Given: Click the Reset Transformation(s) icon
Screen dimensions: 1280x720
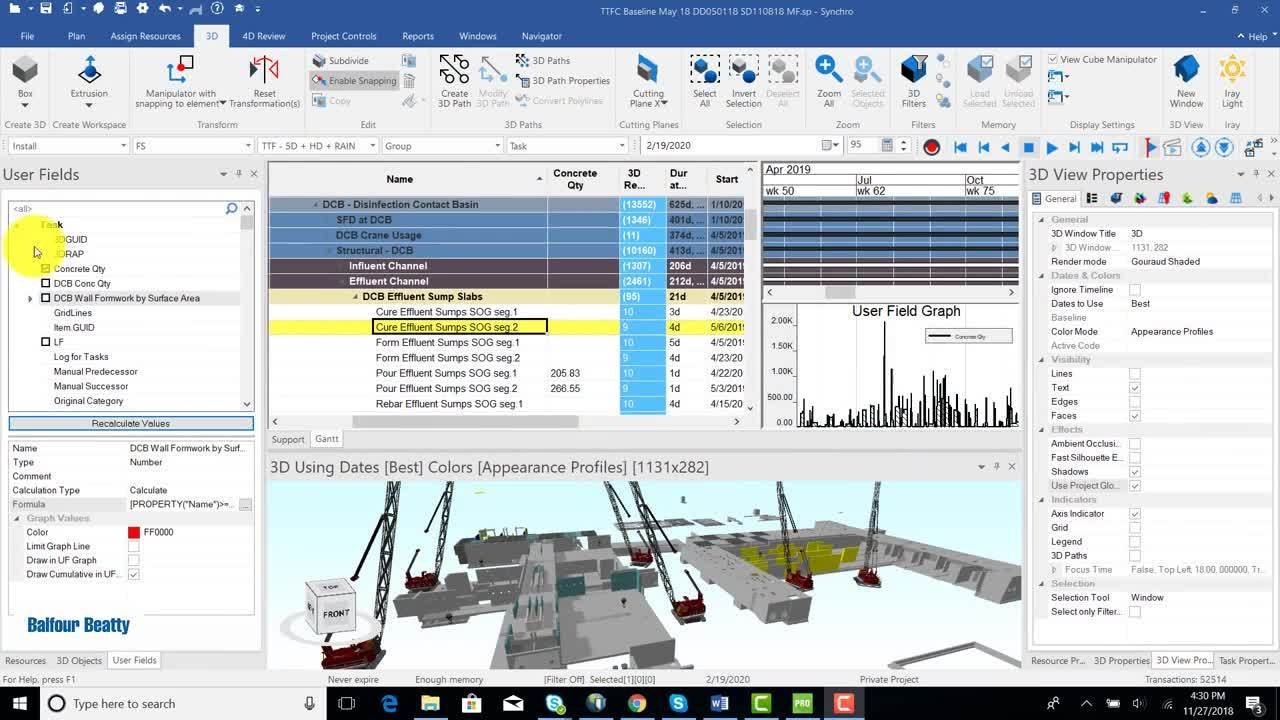Looking at the screenshot, I should (264, 71).
